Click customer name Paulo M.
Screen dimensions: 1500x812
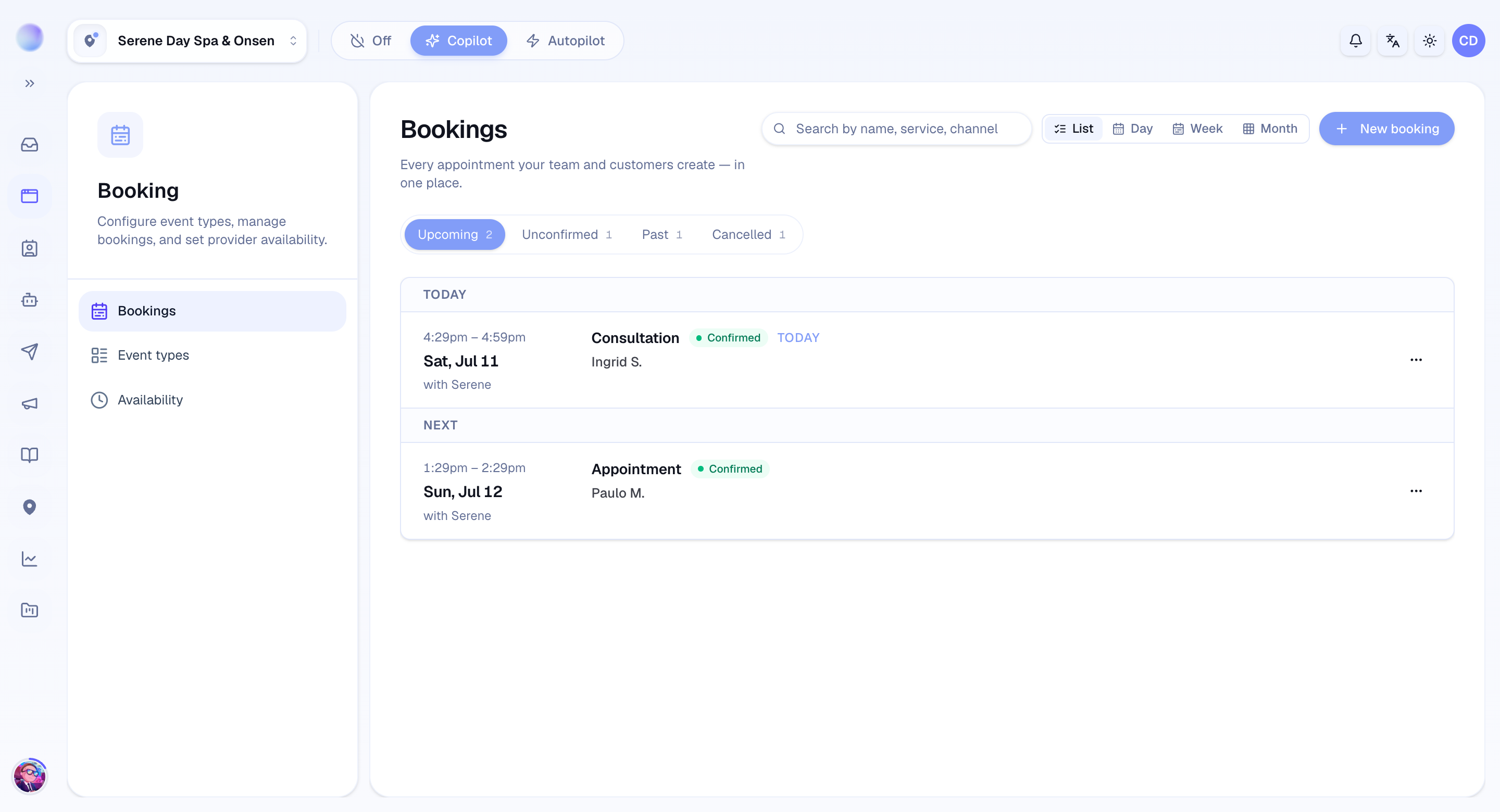[x=617, y=492]
